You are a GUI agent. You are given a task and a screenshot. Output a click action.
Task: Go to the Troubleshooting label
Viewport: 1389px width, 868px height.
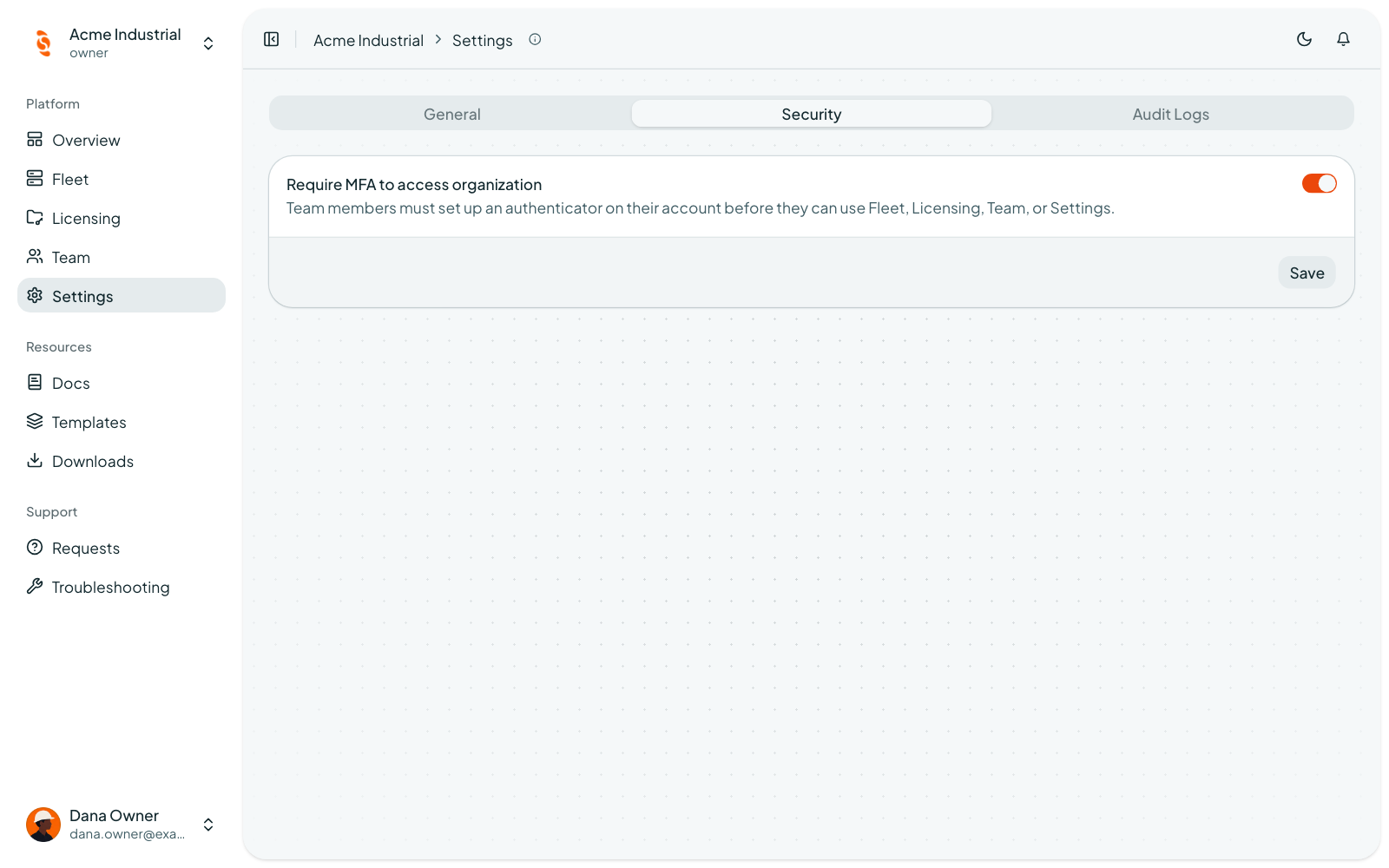111,587
